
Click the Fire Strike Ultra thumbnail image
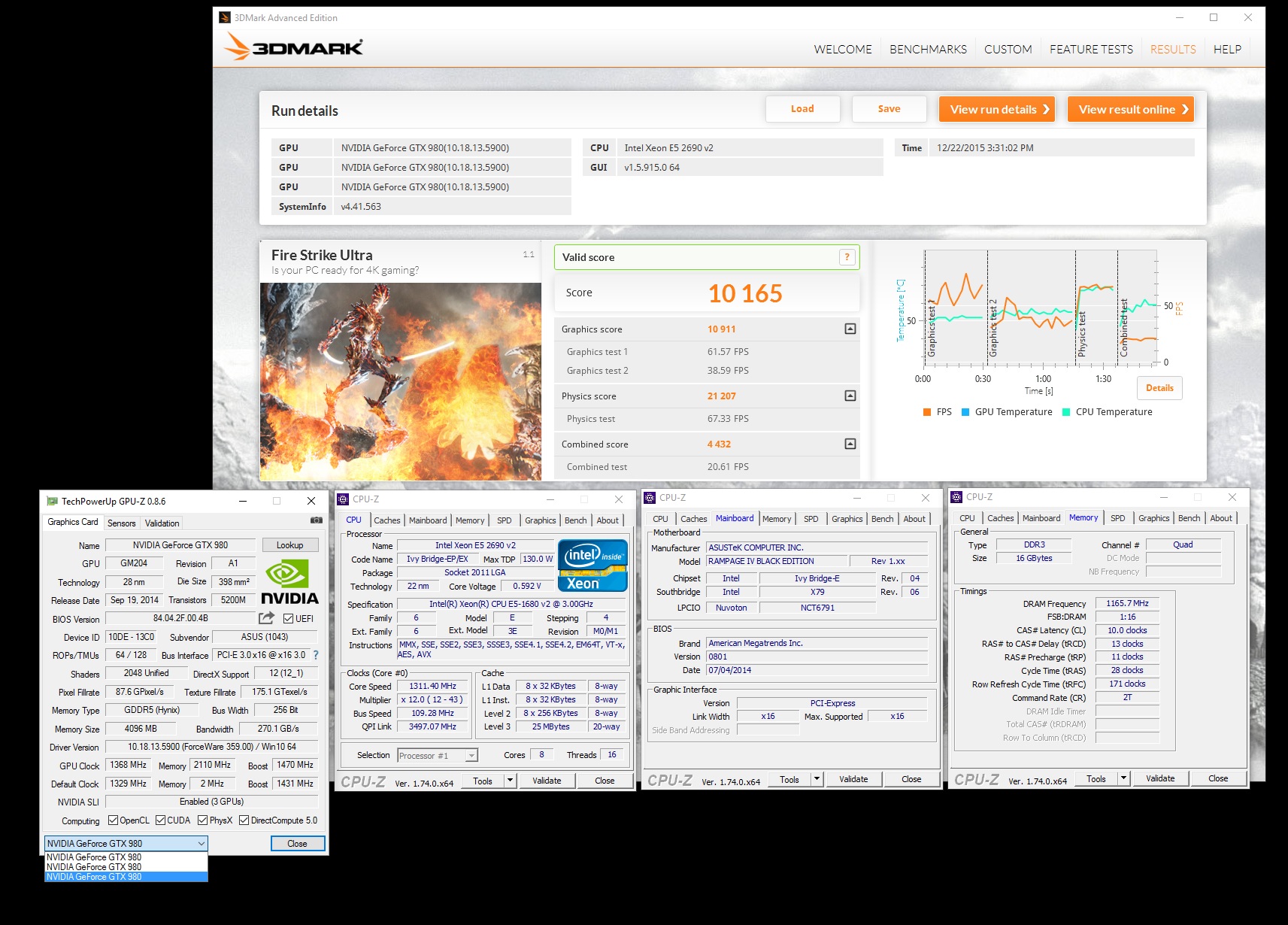pos(400,381)
